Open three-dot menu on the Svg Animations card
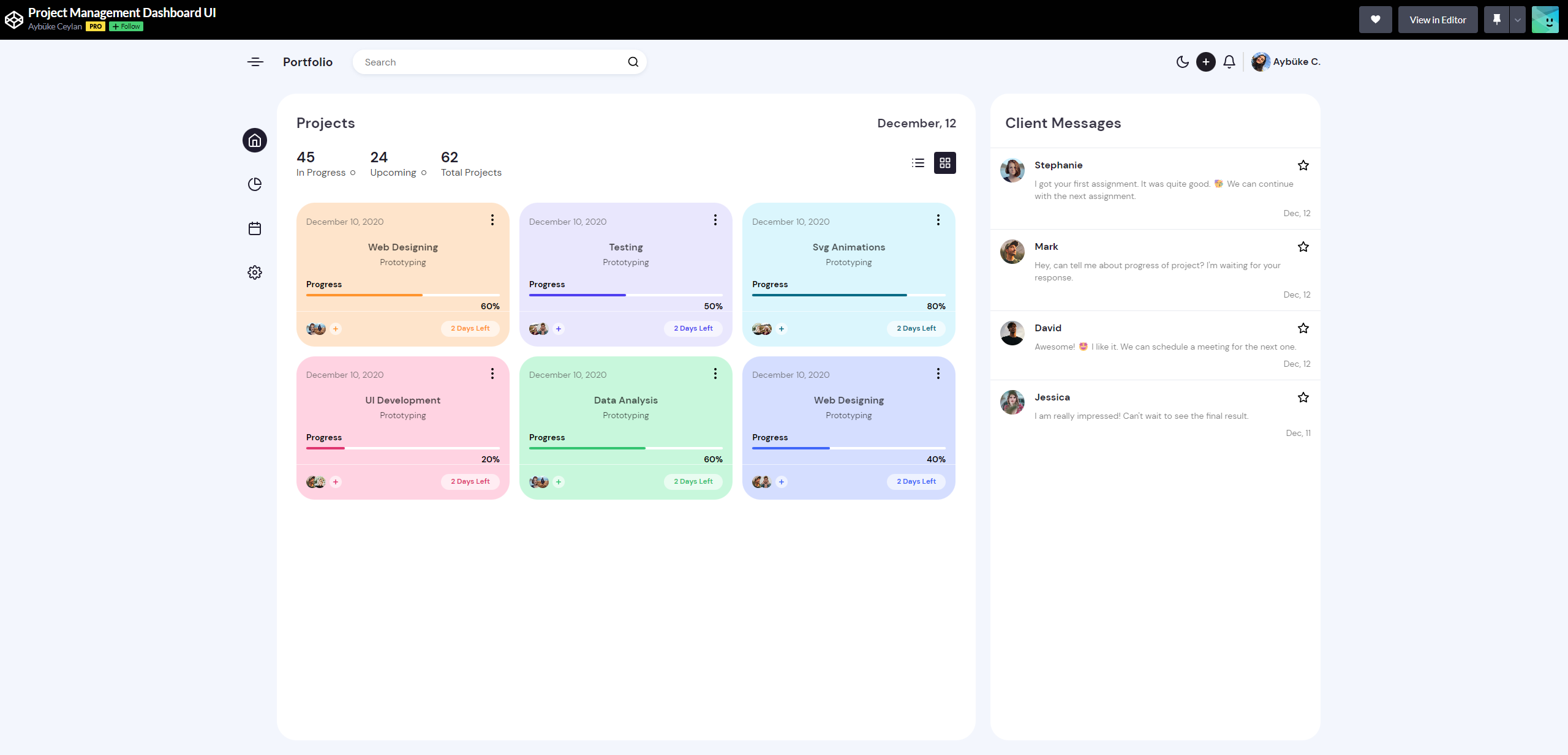Image resolution: width=1568 pixels, height=755 pixels. click(x=938, y=220)
